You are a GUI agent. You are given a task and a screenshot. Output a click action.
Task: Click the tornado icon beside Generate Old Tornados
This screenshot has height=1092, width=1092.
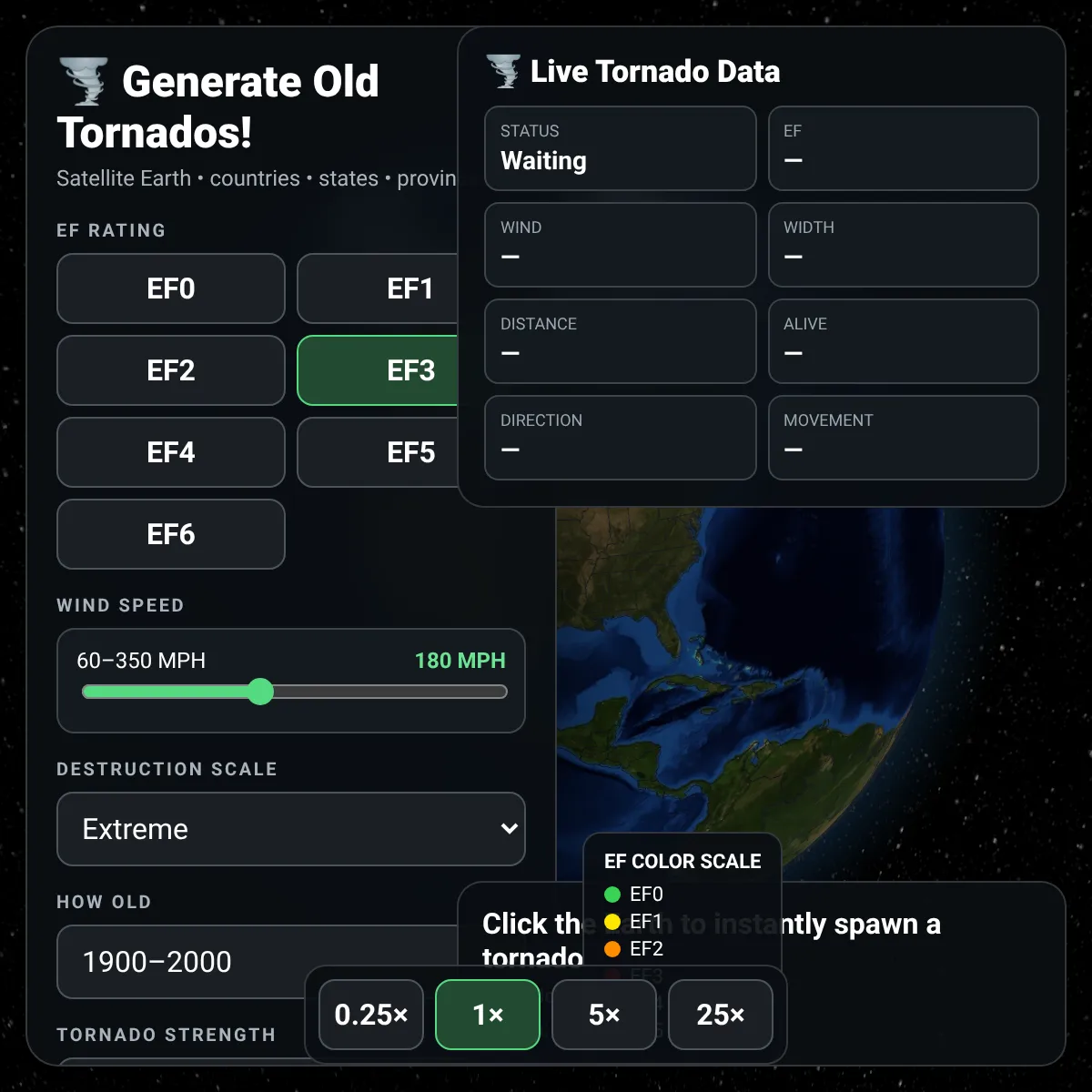point(83,81)
